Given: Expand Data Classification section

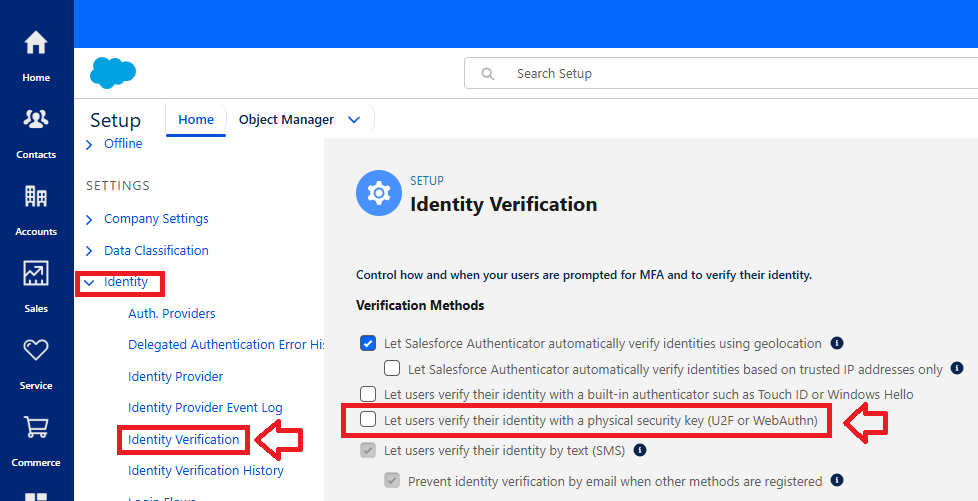Looking at the screenshot, I should pos(90,251).
